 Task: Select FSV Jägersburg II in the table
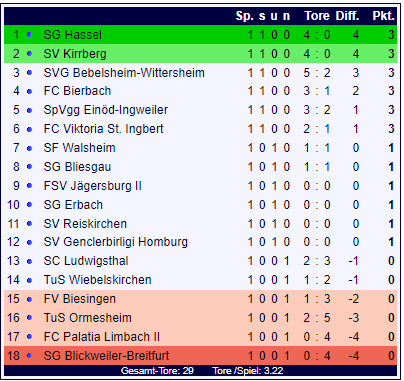coord(92,186)
